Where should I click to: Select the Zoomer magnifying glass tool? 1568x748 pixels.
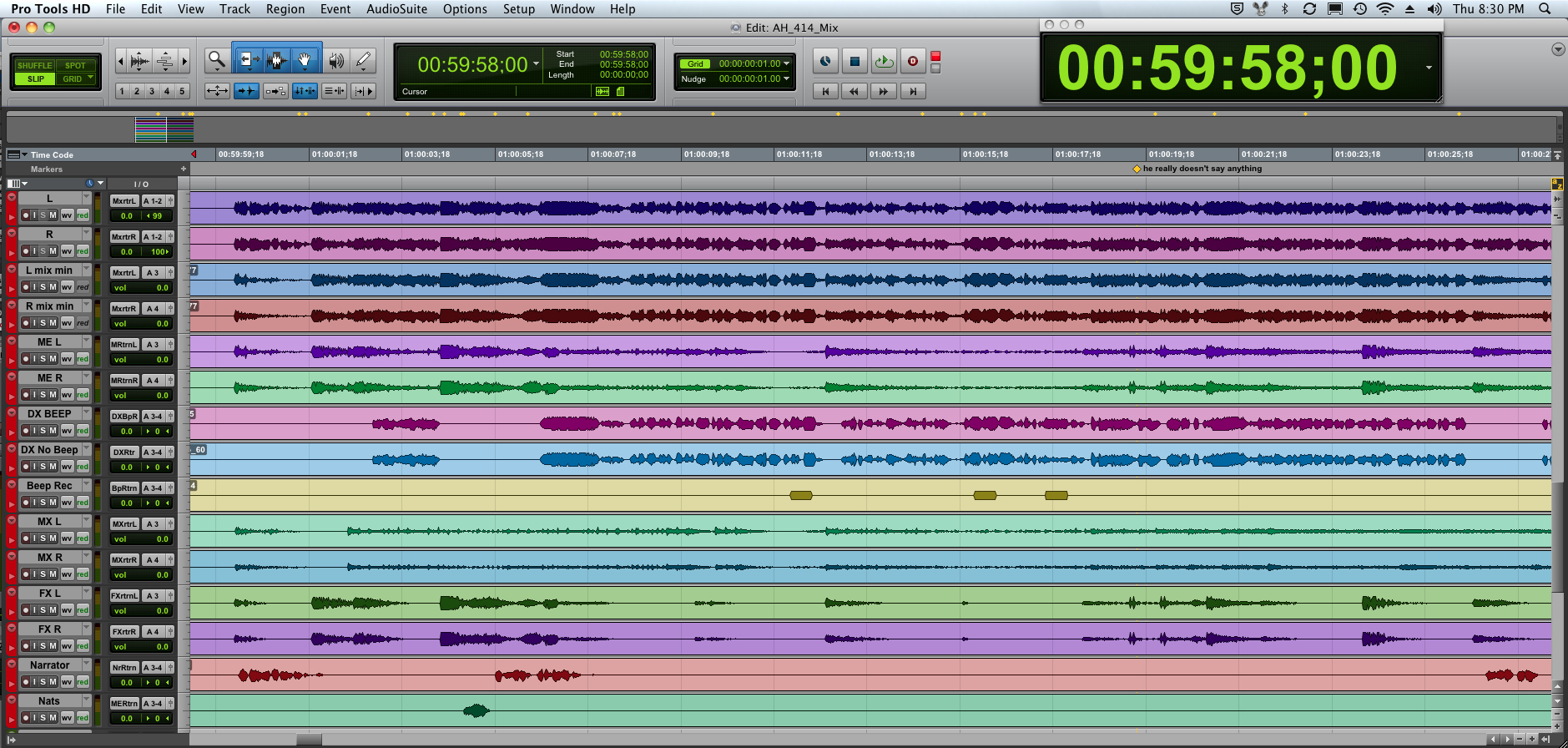coord(217,60)
